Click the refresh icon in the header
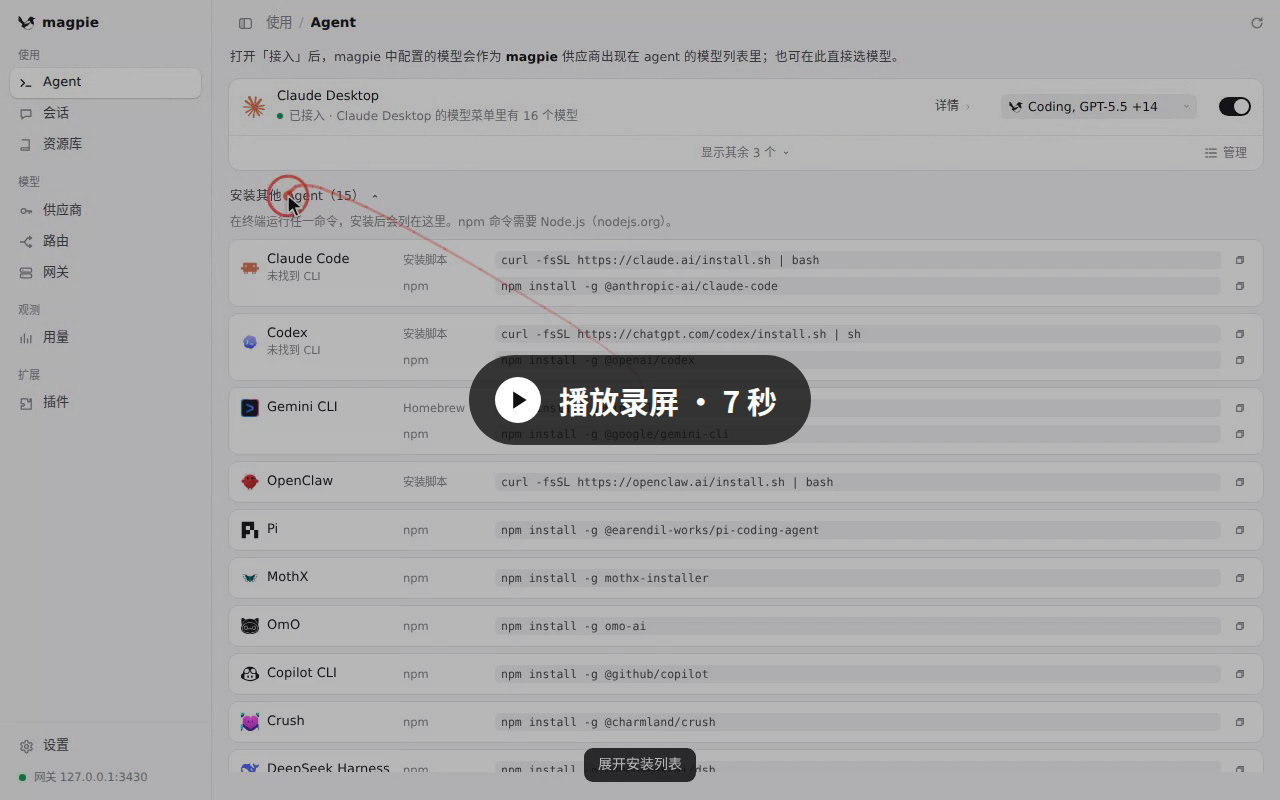Screen dimensions: 1280x800 [x=1257, y=23]
